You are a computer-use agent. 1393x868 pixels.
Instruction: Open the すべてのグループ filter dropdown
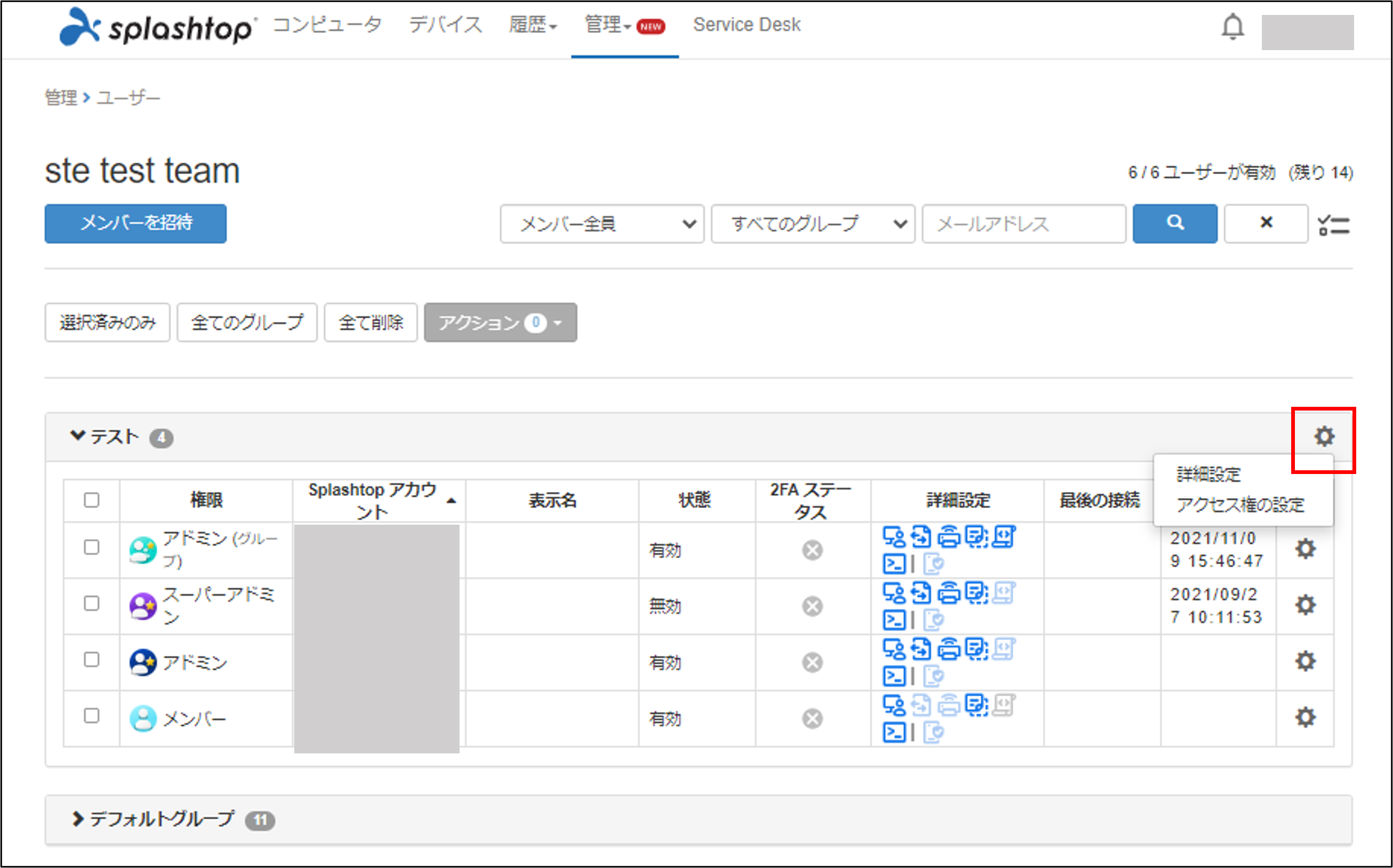[813, 223]
